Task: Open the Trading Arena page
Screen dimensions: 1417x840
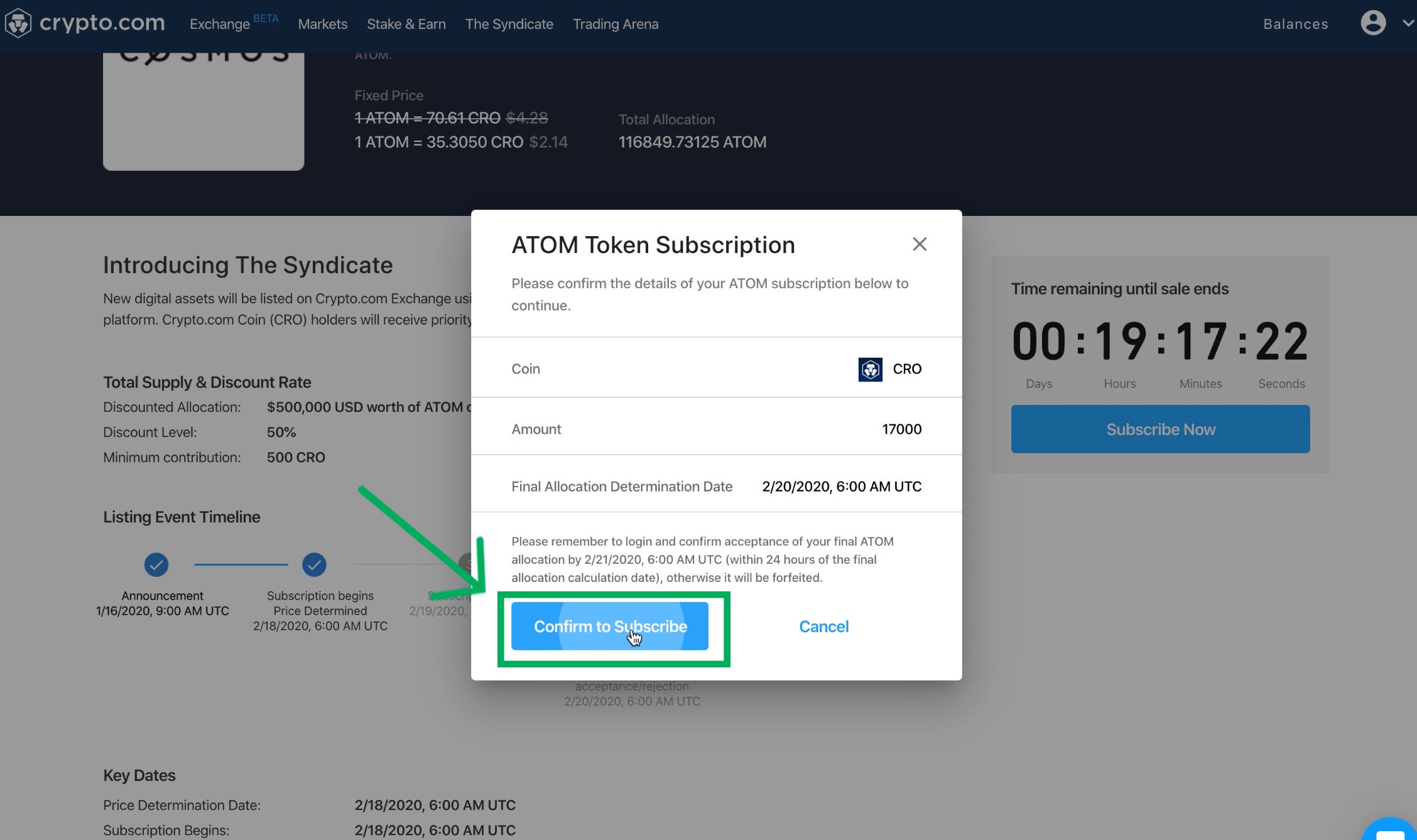Action: [615, 24]
